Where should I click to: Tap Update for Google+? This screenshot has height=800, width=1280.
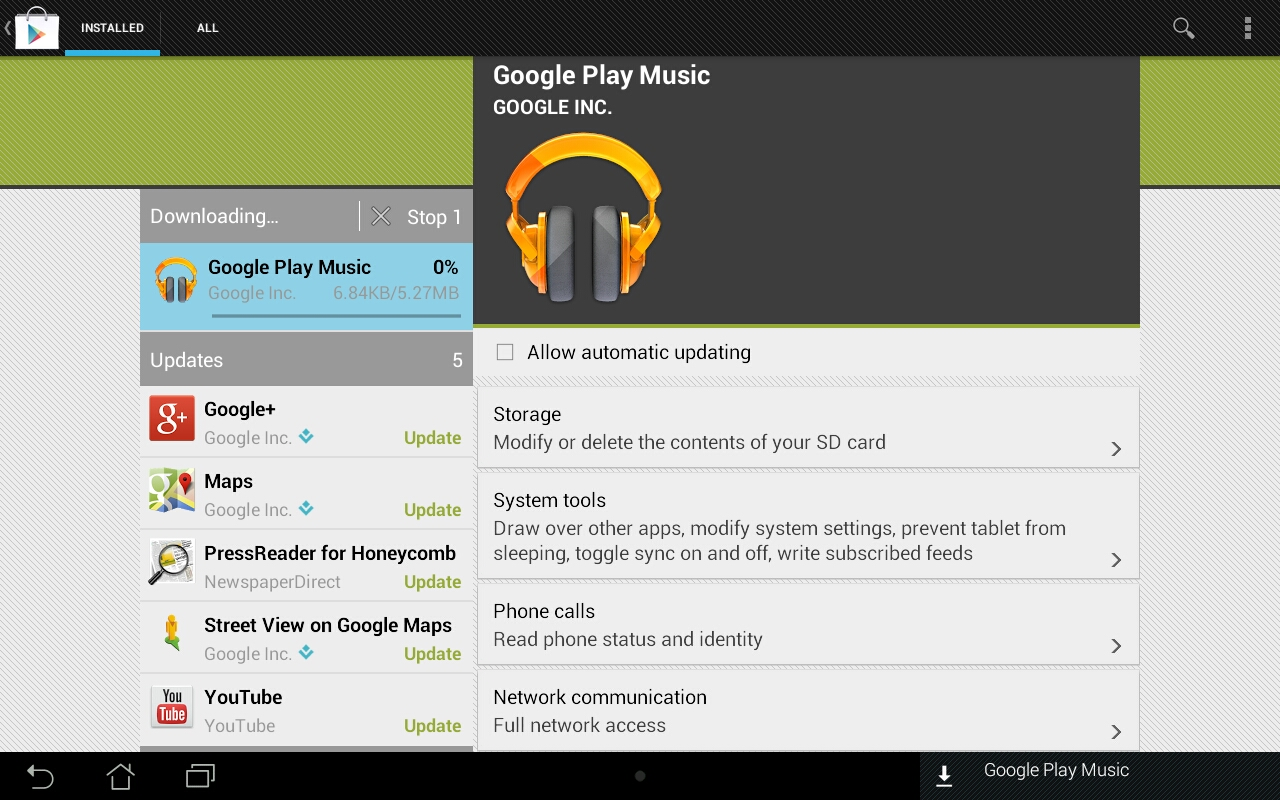click(x=432, y=437)
